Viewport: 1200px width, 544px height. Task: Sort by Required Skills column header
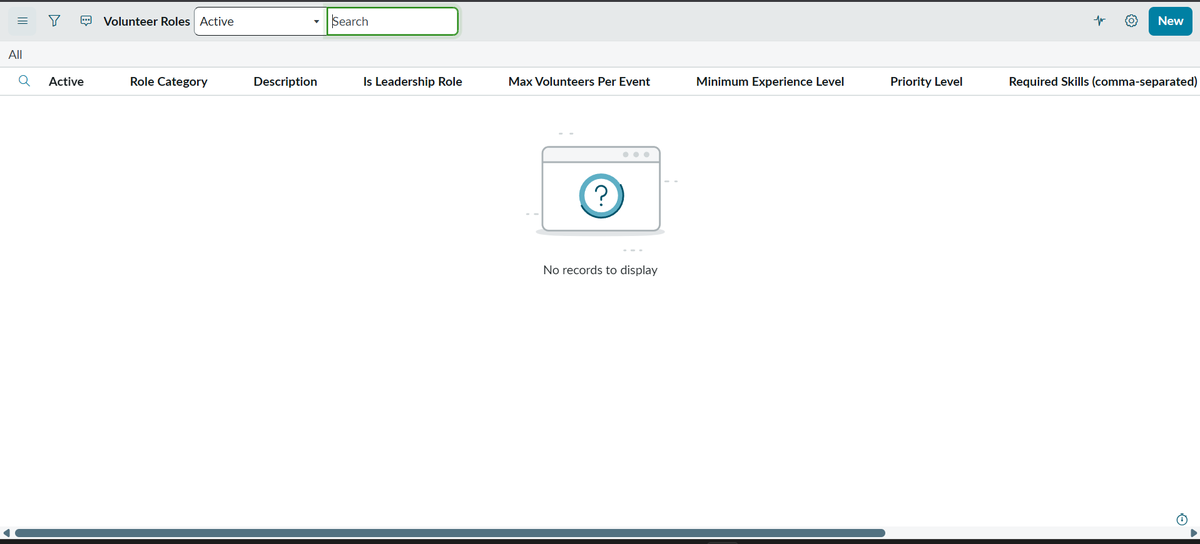1103,81
